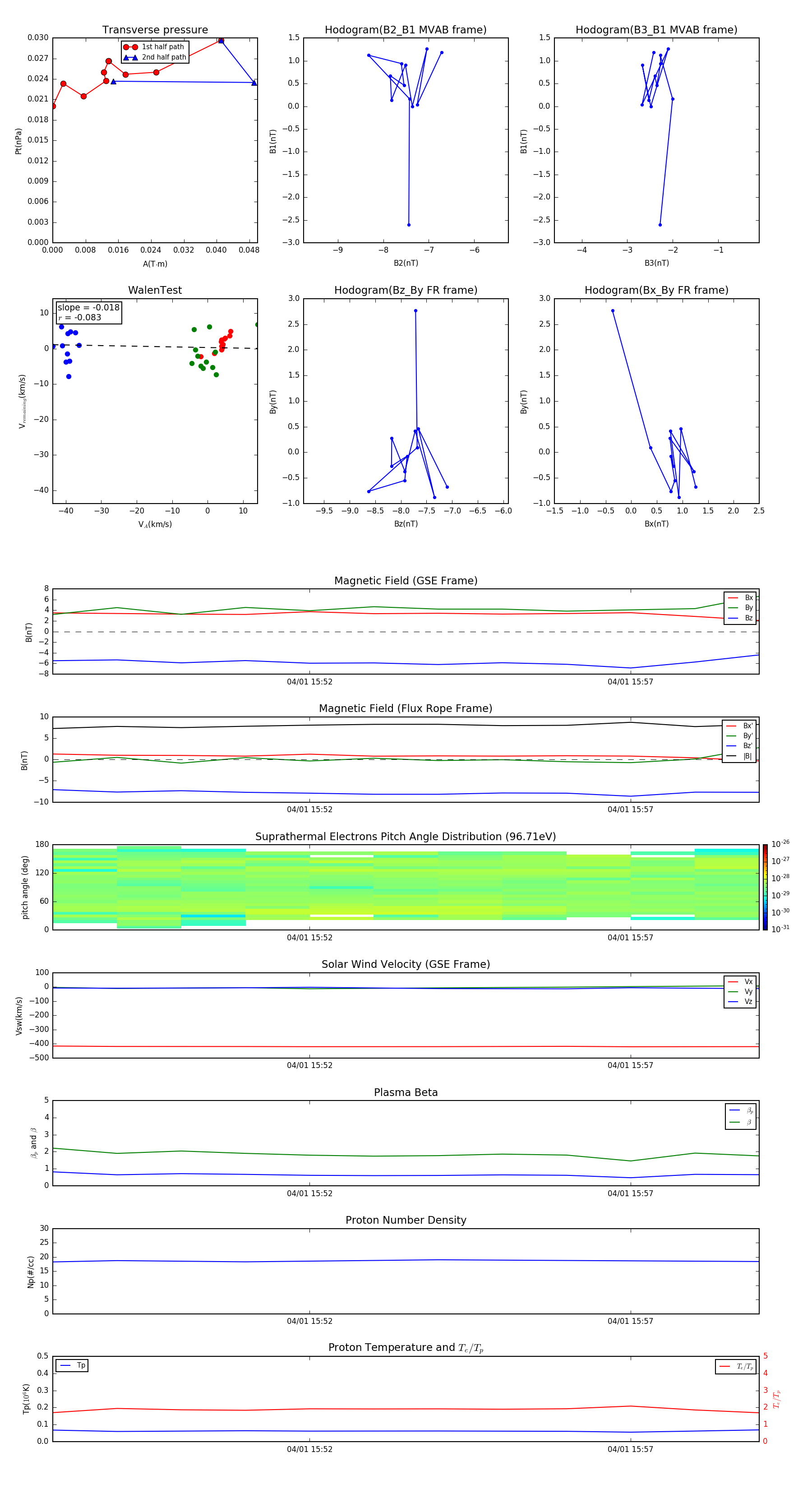
Task: Click the 'Transverse pressure' plot title
Action: point(155,29)
